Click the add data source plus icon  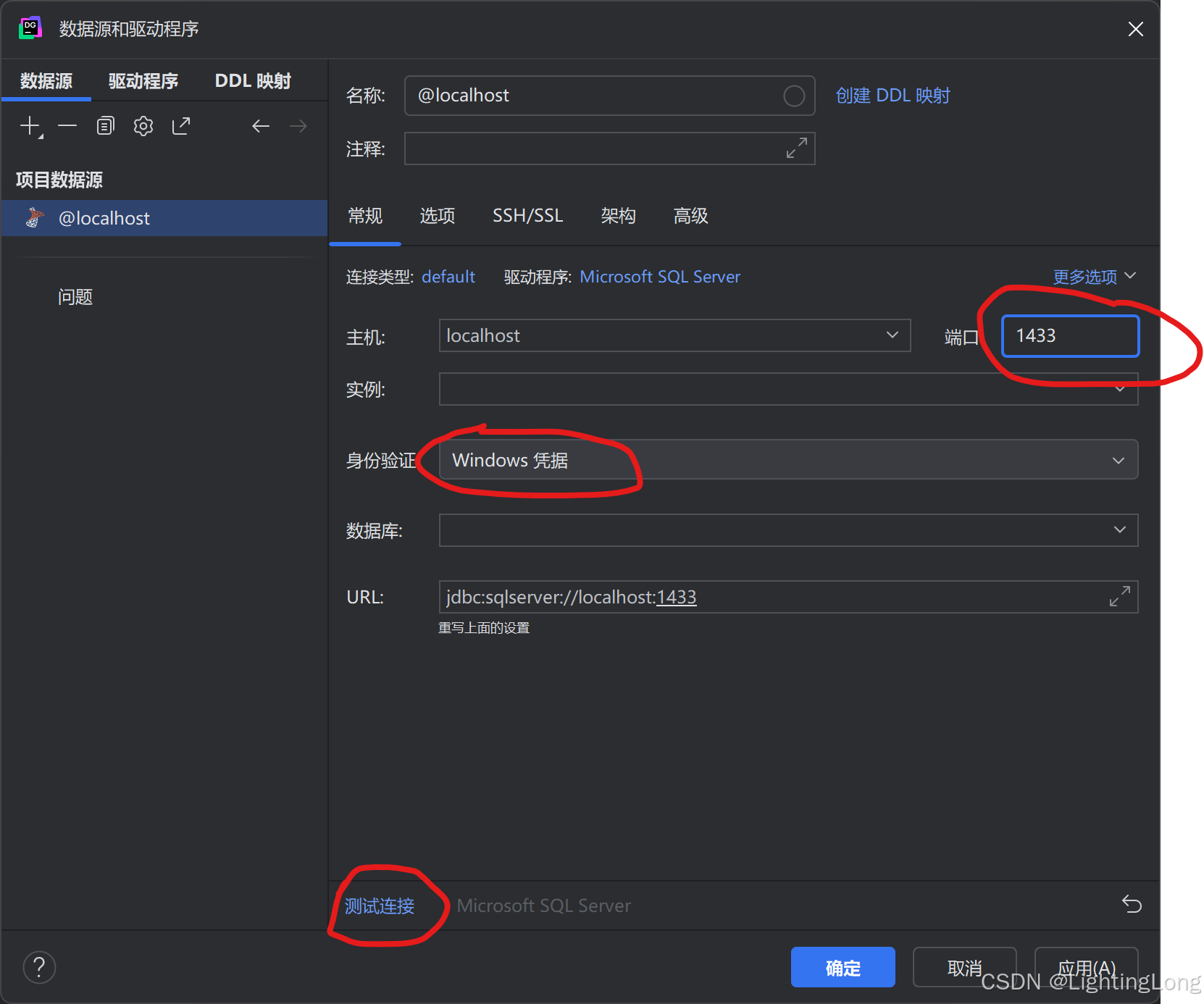30,126
